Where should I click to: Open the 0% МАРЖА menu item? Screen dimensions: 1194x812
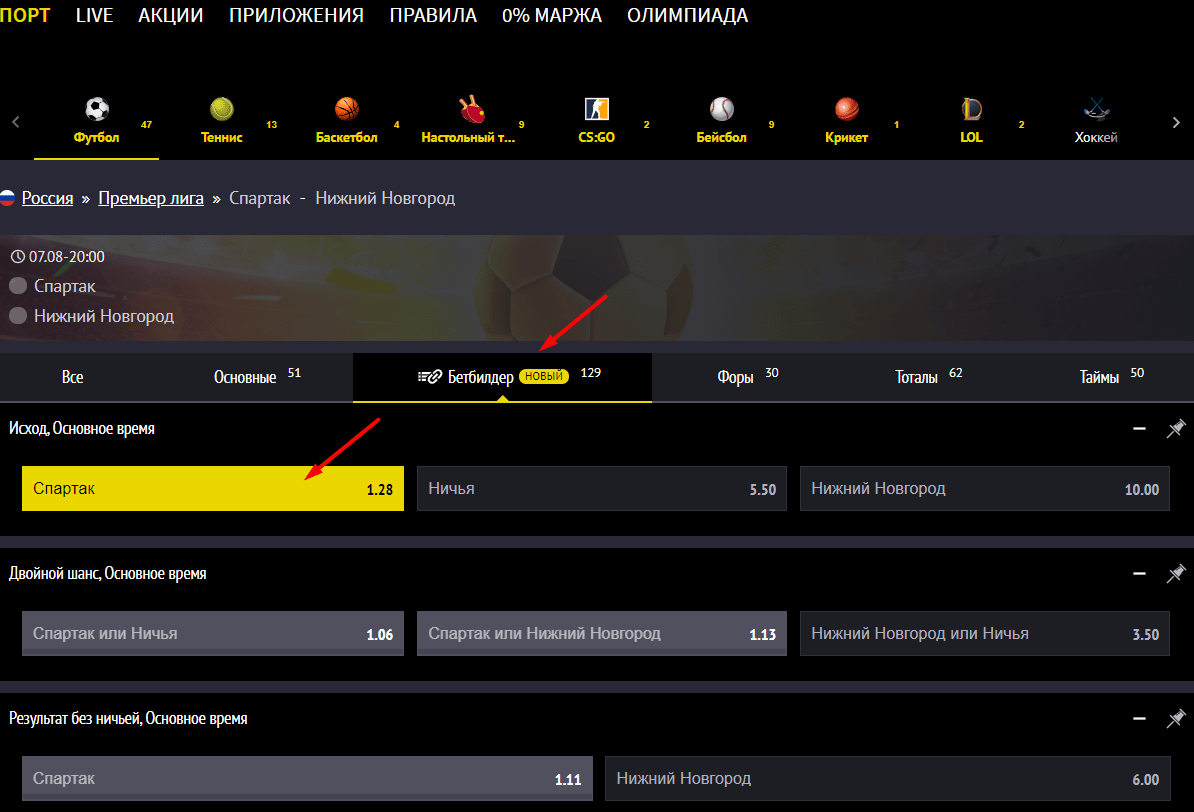tap(551, 15)
